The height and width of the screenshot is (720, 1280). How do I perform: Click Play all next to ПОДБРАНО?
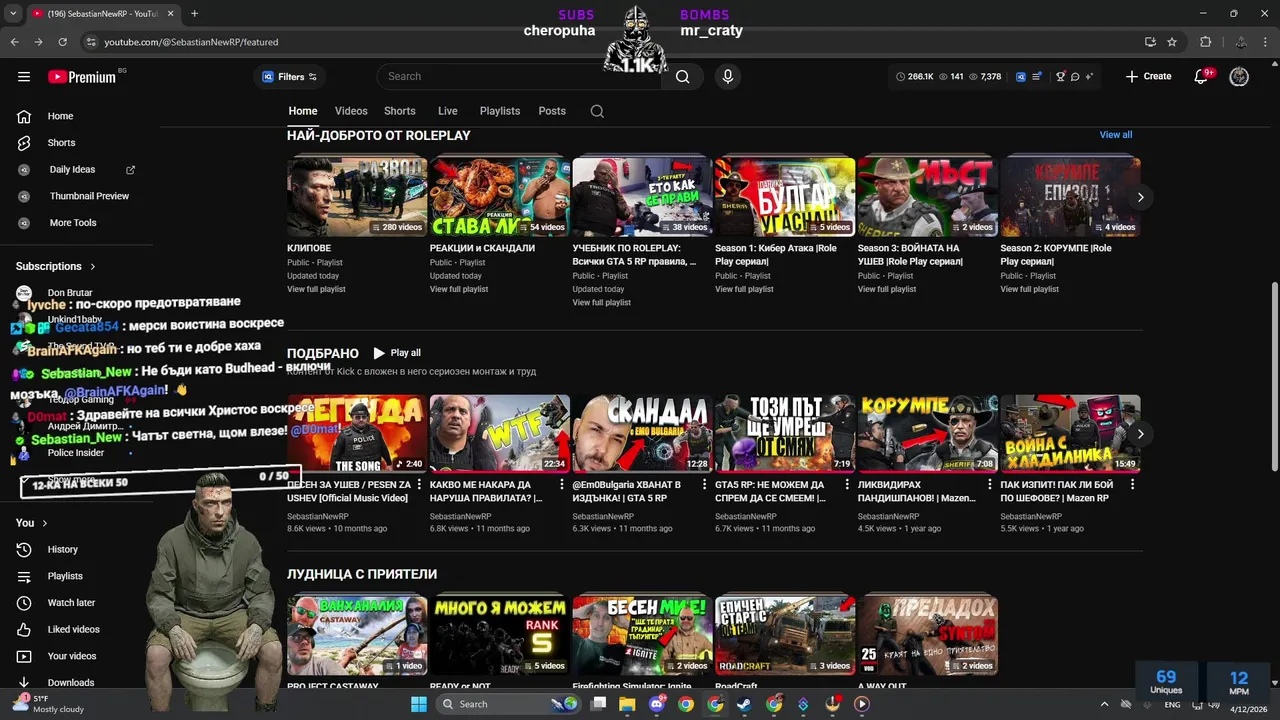click(x=397, y=353)
